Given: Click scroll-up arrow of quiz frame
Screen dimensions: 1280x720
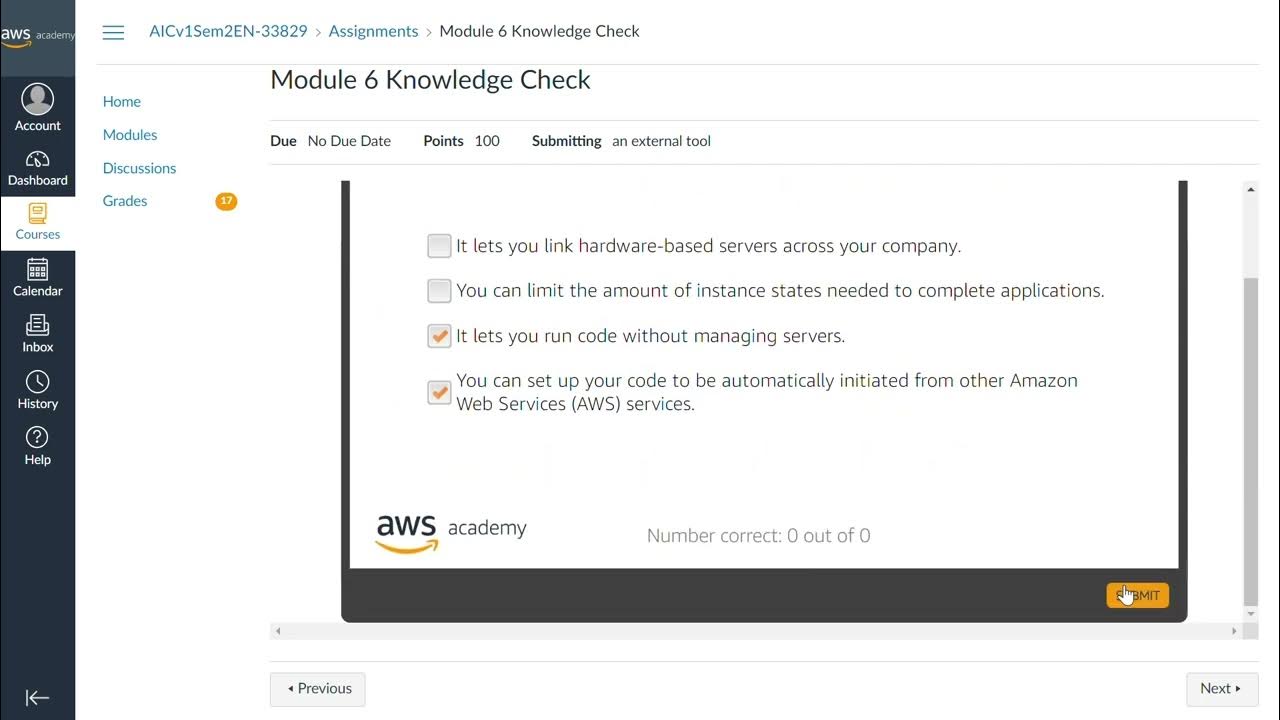Looking at the screenshot, I should (x=1250, y=189).
